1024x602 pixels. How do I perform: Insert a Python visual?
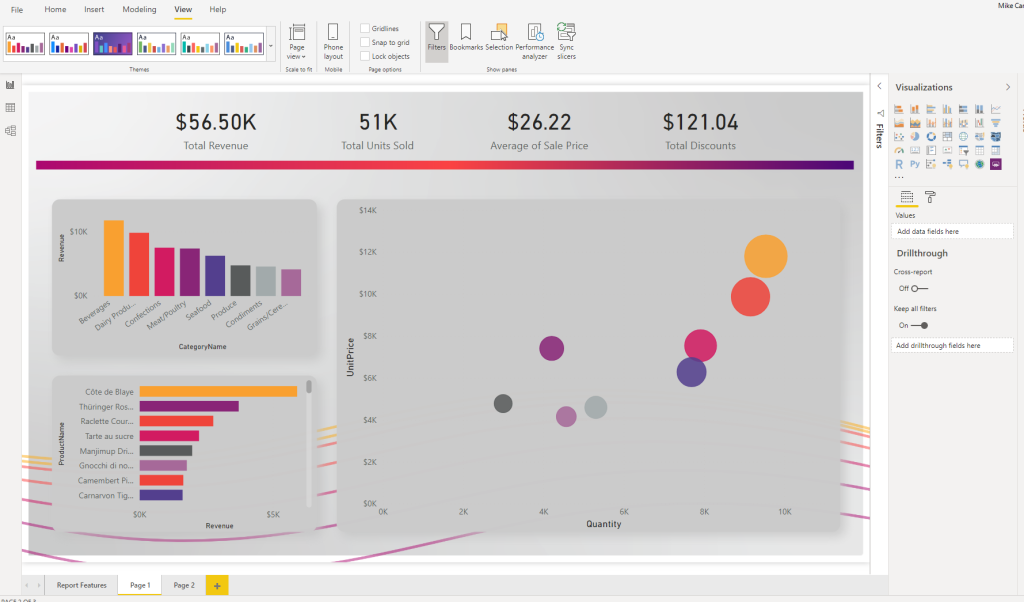(x=915, y=165)
